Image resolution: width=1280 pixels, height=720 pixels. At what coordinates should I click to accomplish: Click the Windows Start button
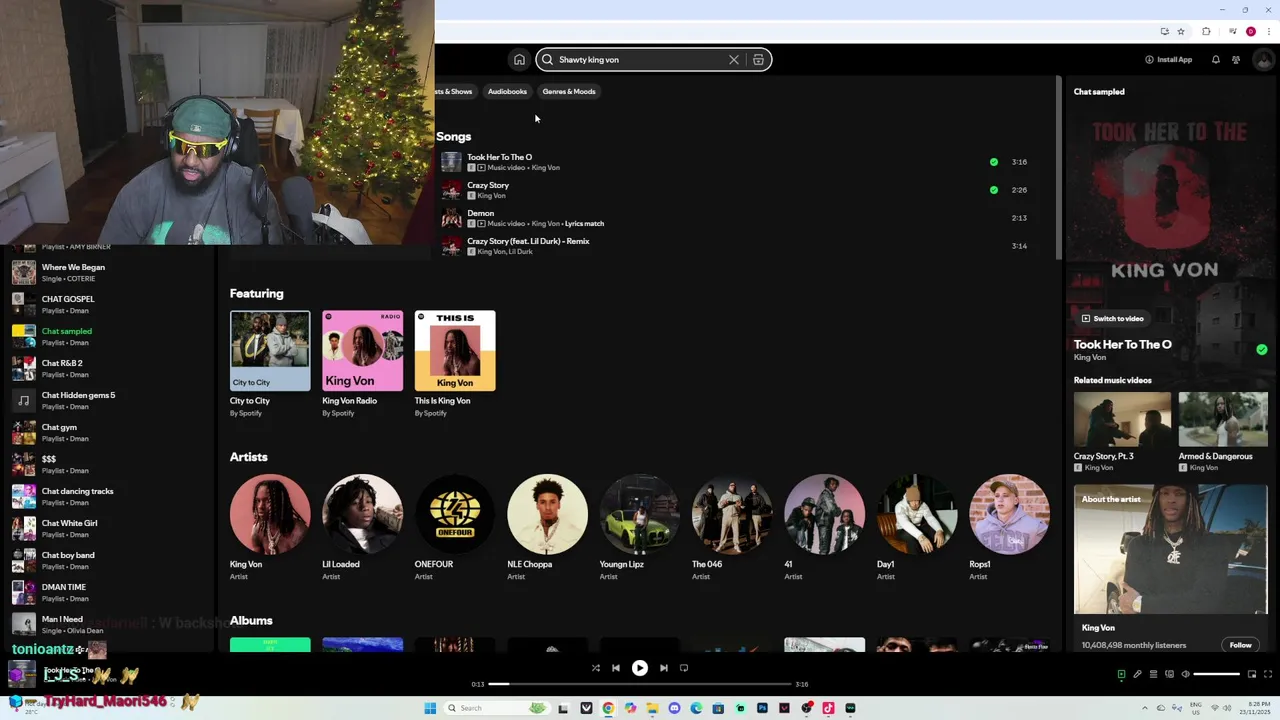point(430,708)
